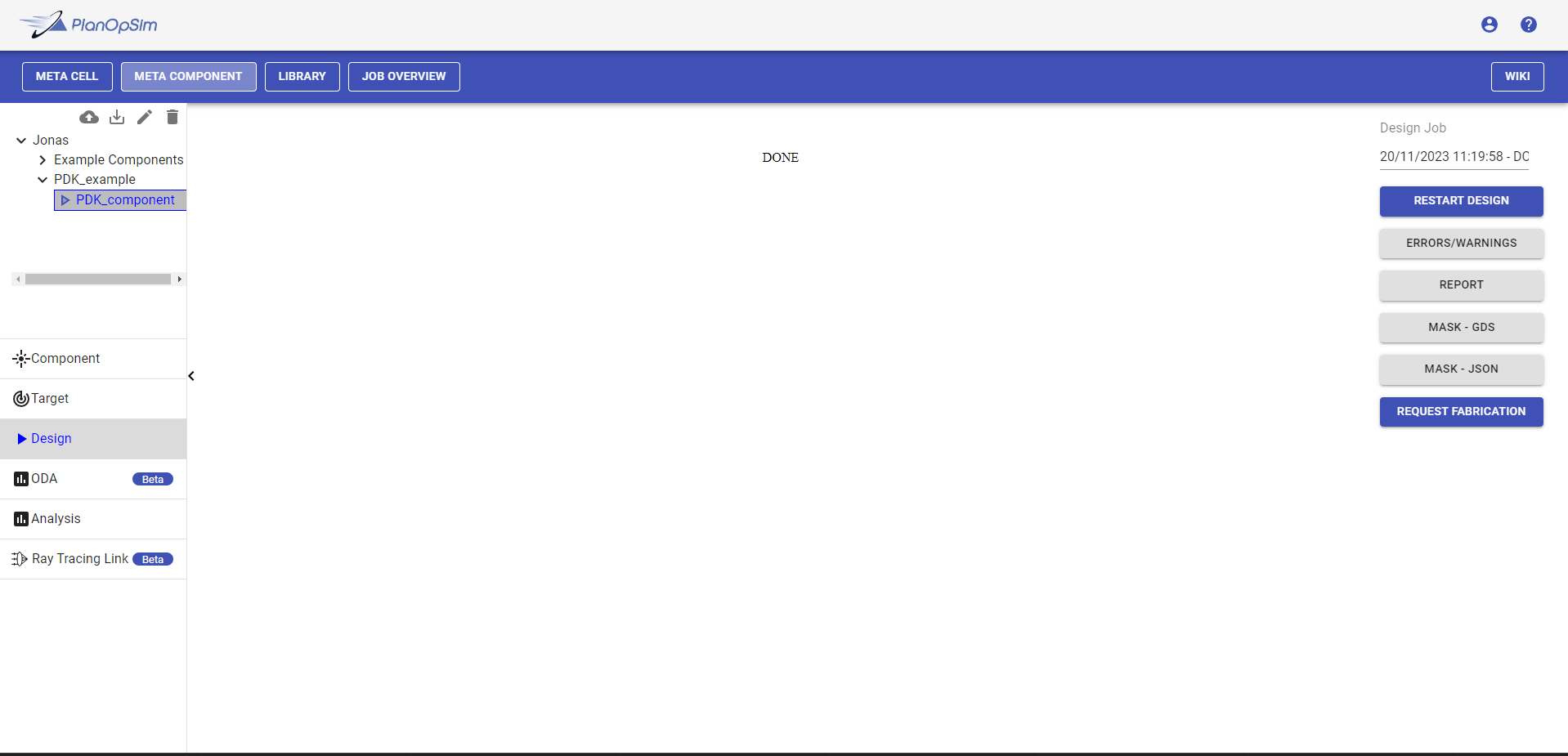Click the cloud upload icon
This screenshot has width=1568, height=756.
pos(89,117)
